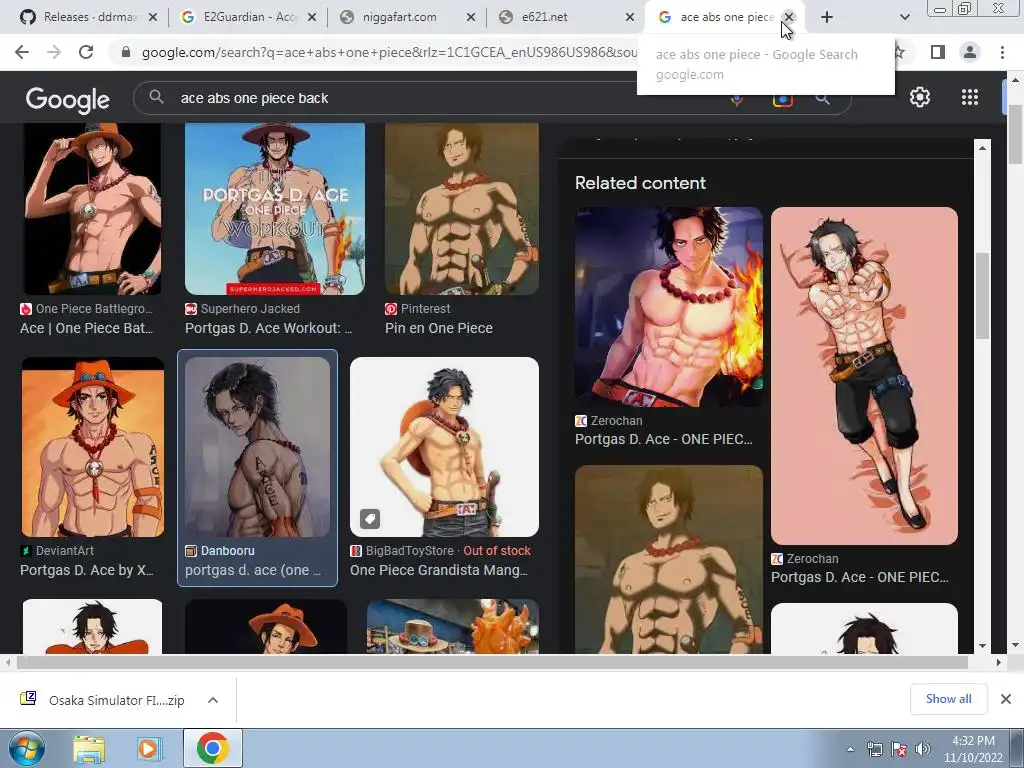Open Action Center flag tray icon

[899, 749]
